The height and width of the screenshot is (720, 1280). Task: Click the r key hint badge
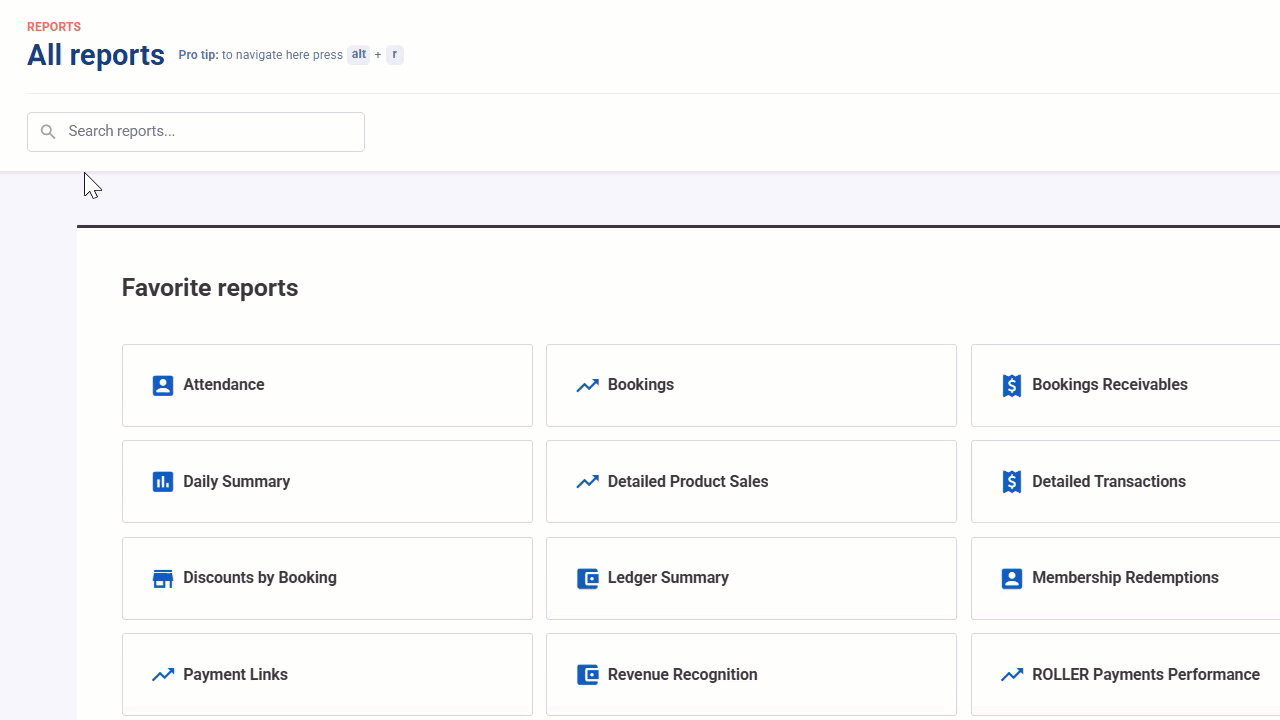[x=395, y=55]
